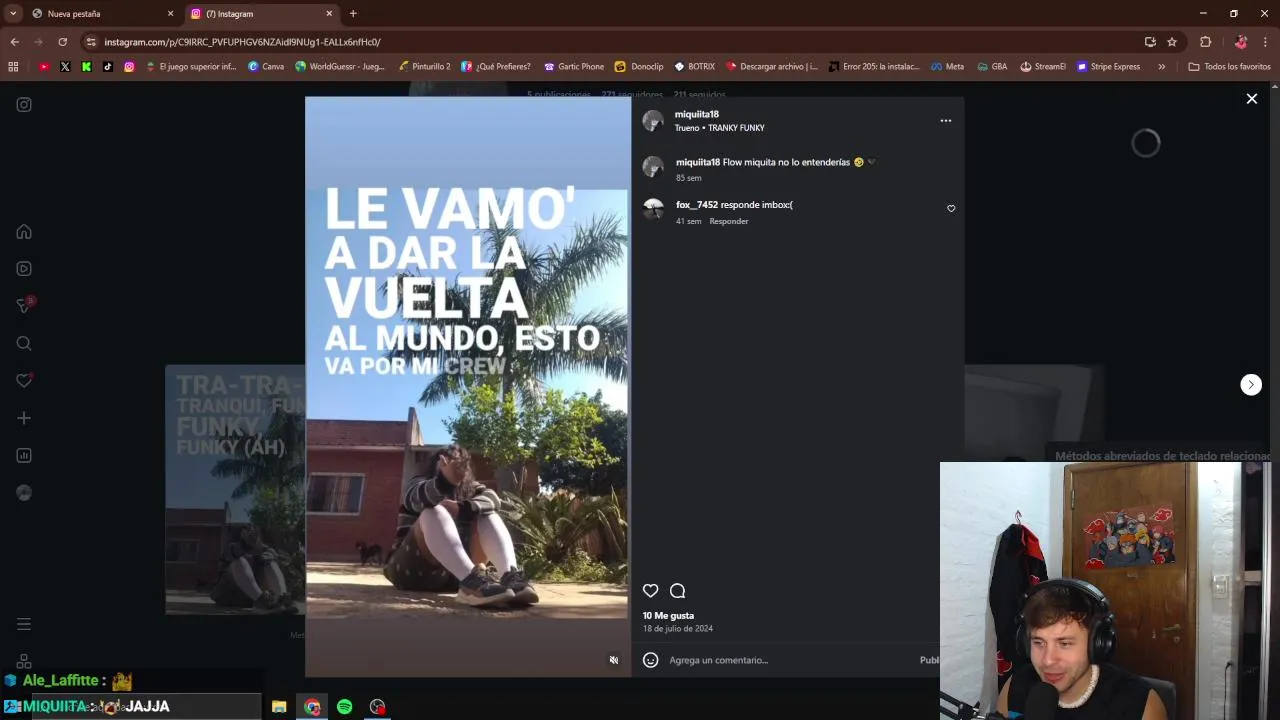Open Search from the sidebar

[24, 343]
